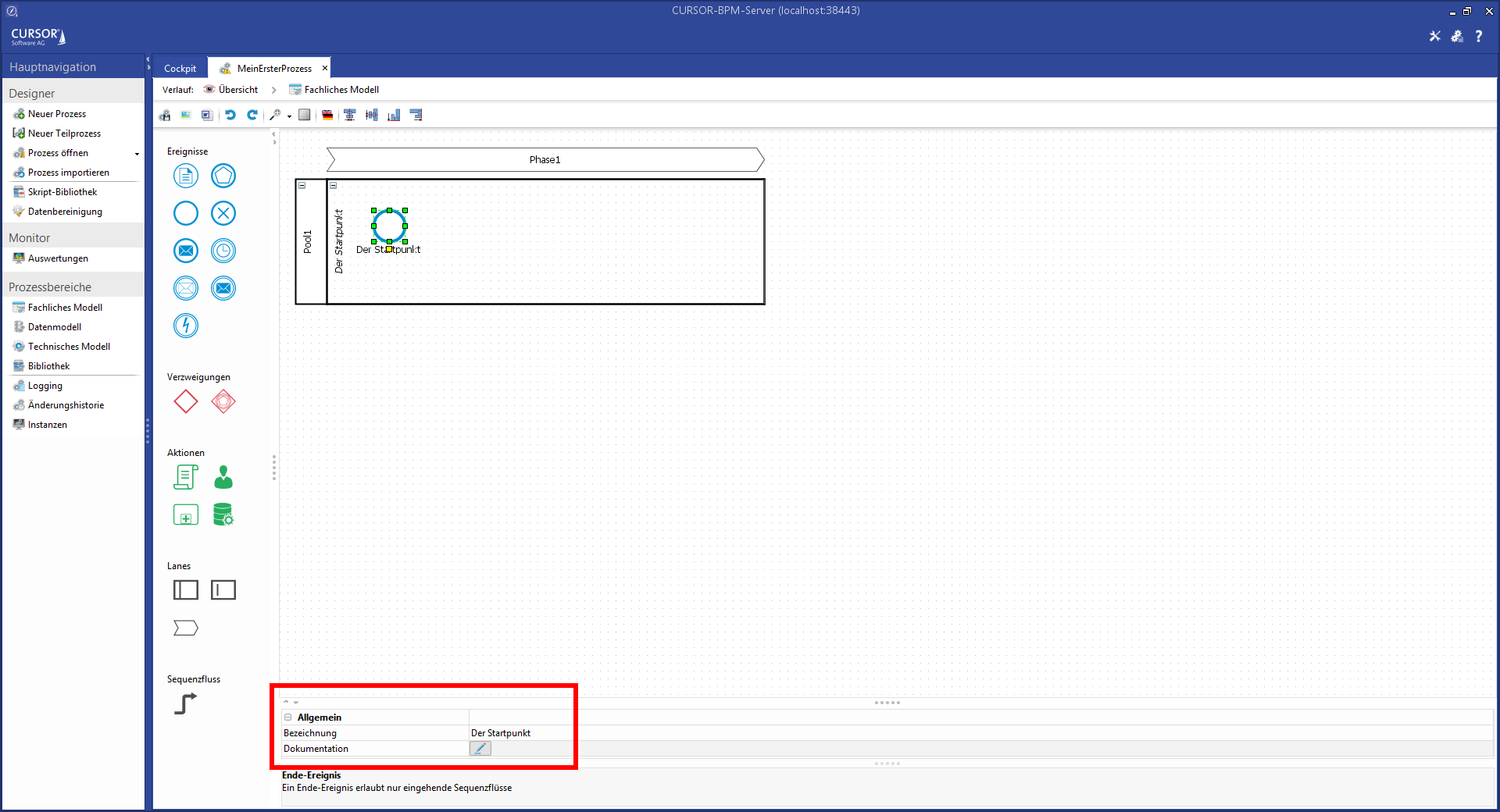Viewport: 1500px width, 812px height.
Task: Toggle the grid display in toolbar
Action: click(x=305, y=115)
